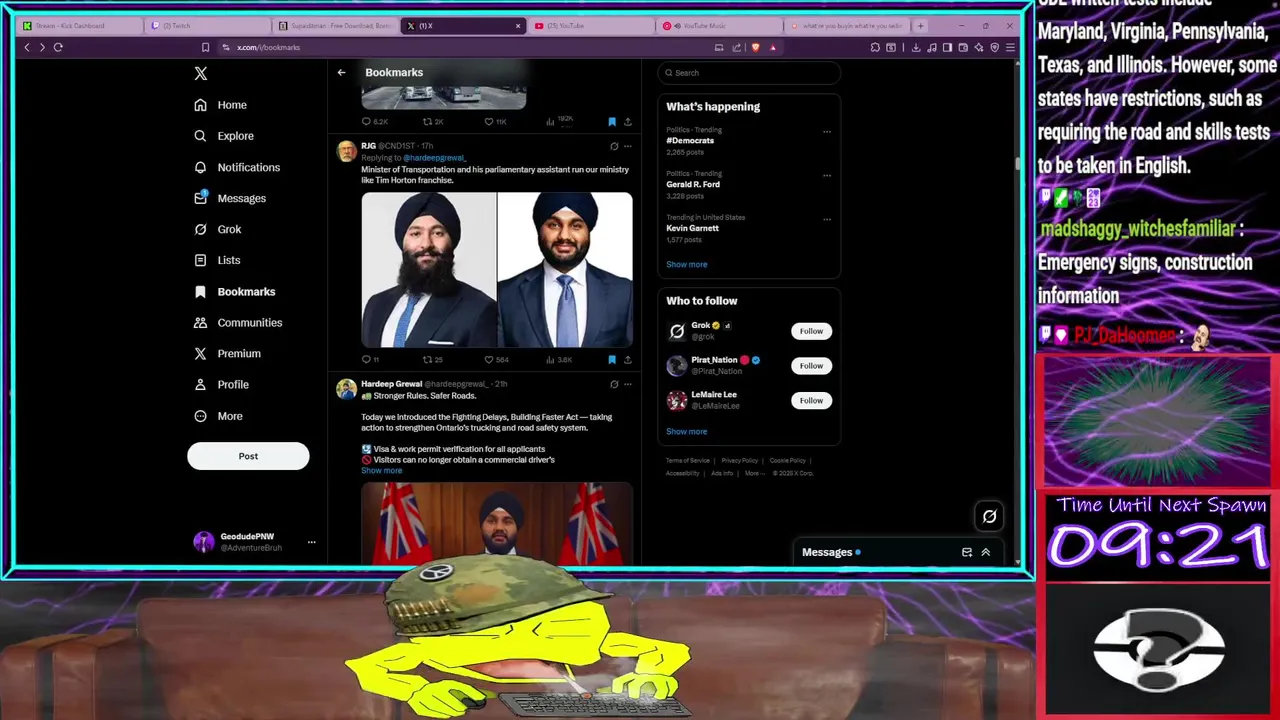
Task: Switch to the (25) YouTube tab
Action: [x=592, y=26]
